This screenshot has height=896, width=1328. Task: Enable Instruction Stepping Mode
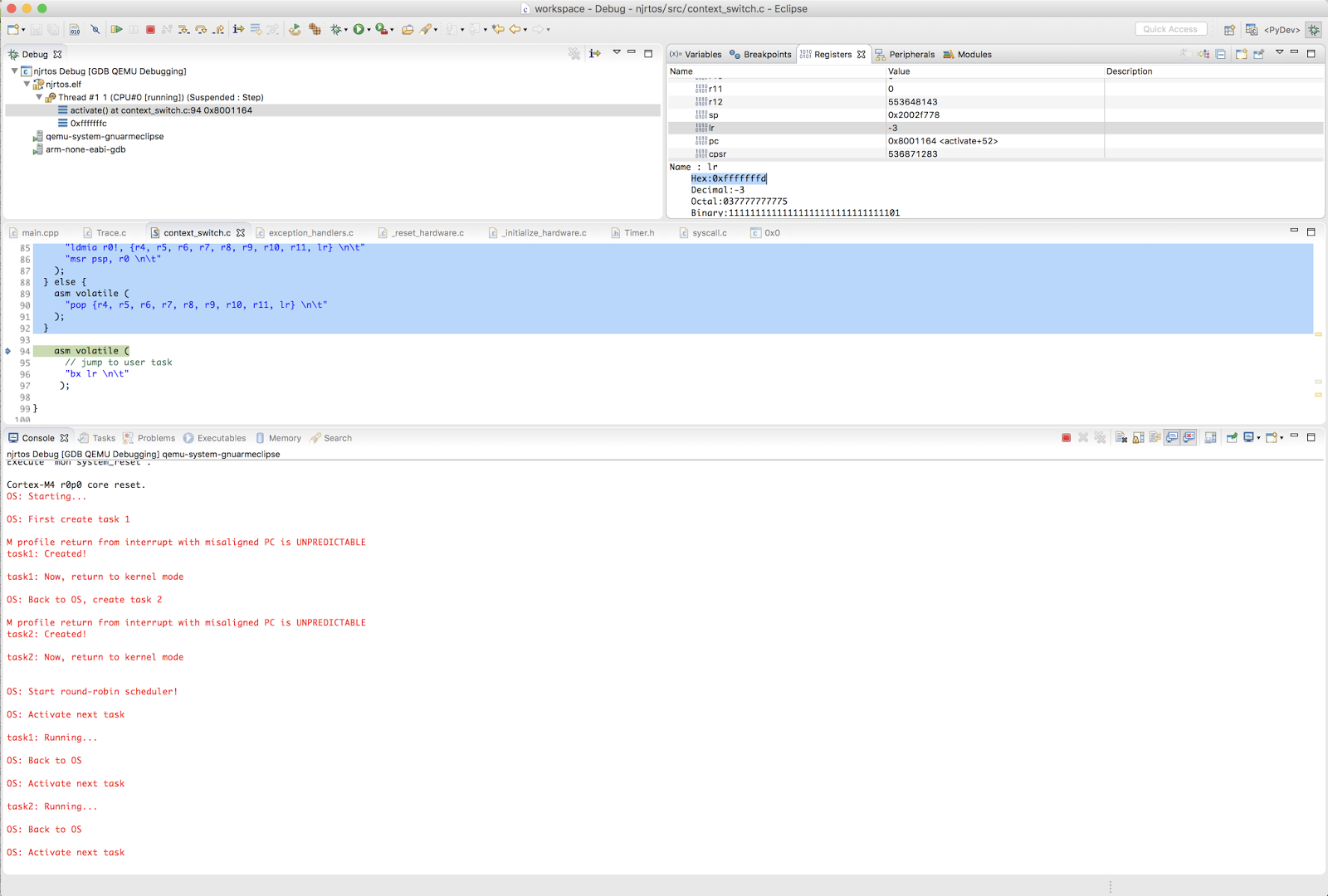tap(238, 29)
